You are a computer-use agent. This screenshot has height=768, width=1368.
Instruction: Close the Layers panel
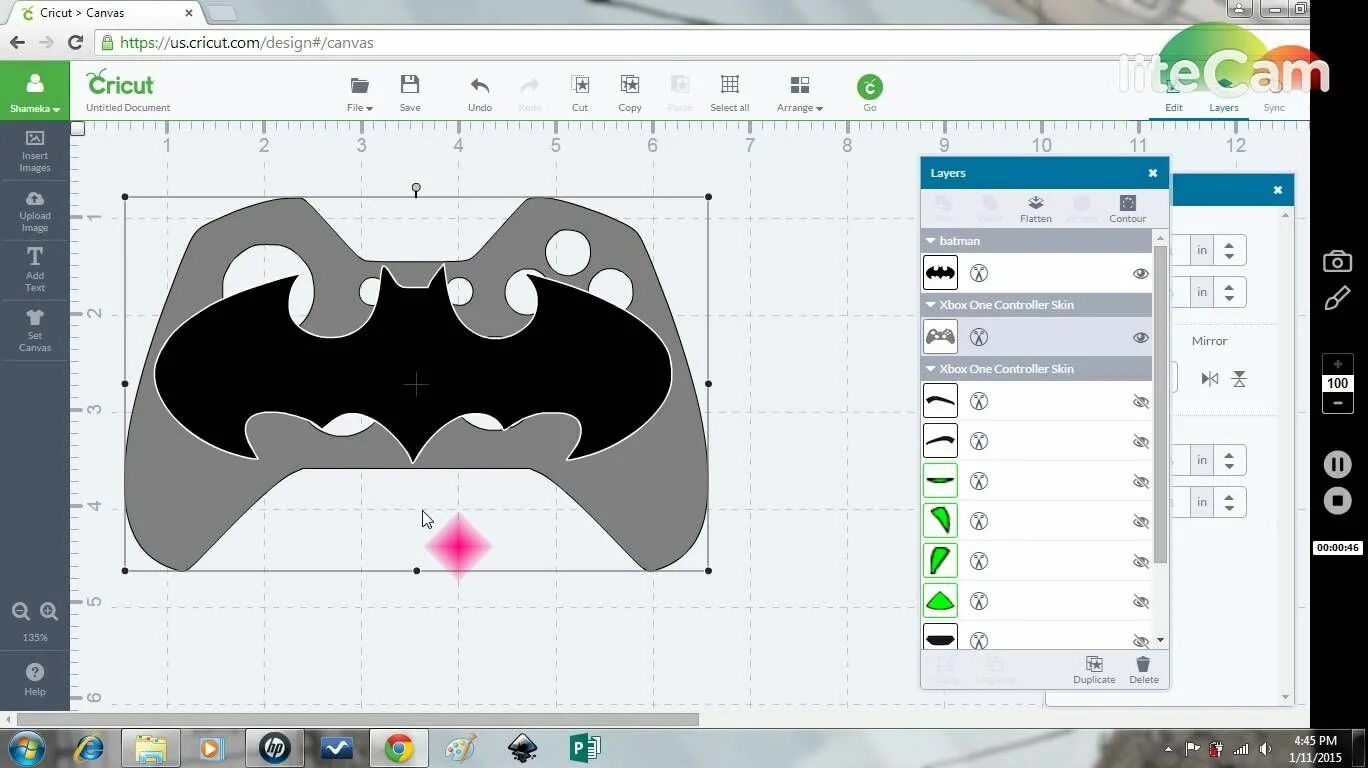(x=1153, y=173)
